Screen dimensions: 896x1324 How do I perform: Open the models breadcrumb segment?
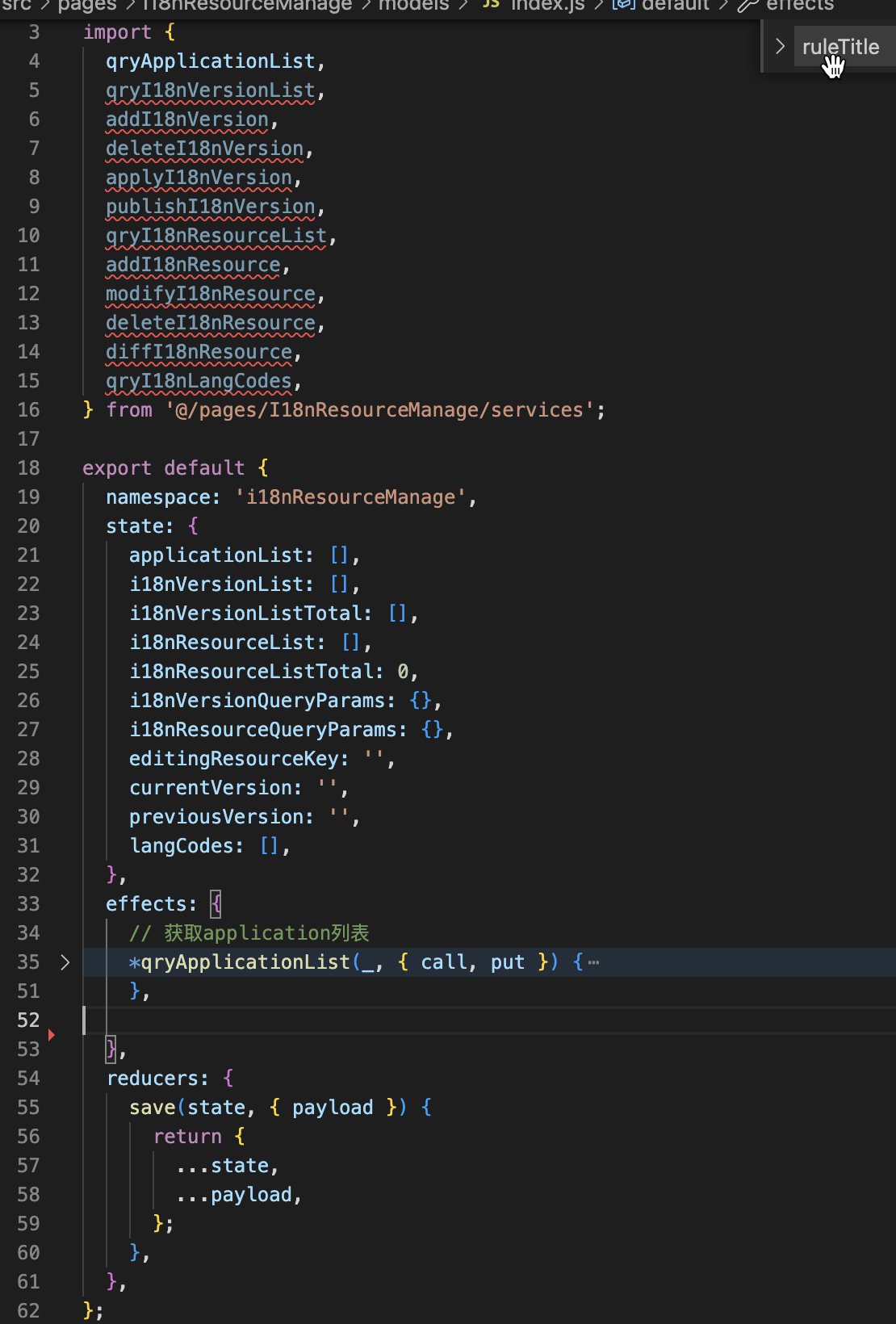[x=413, y=5]
